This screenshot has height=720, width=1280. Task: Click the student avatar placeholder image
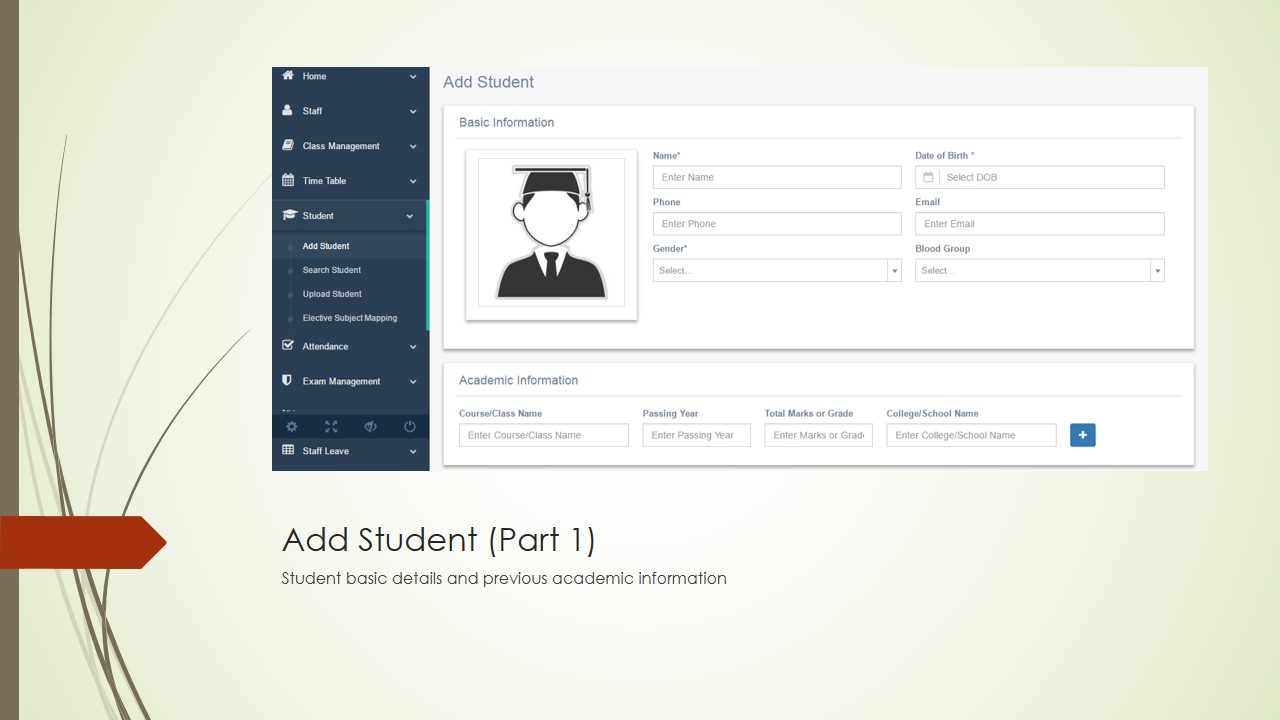551,233
